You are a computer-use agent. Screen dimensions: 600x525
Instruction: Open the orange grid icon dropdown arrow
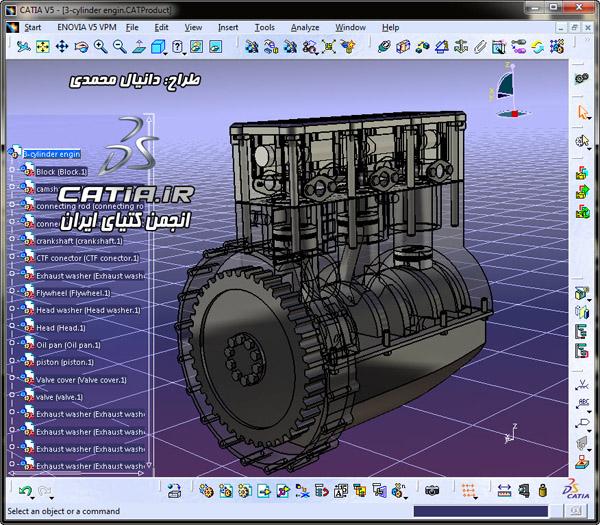(x=475, y=498)
